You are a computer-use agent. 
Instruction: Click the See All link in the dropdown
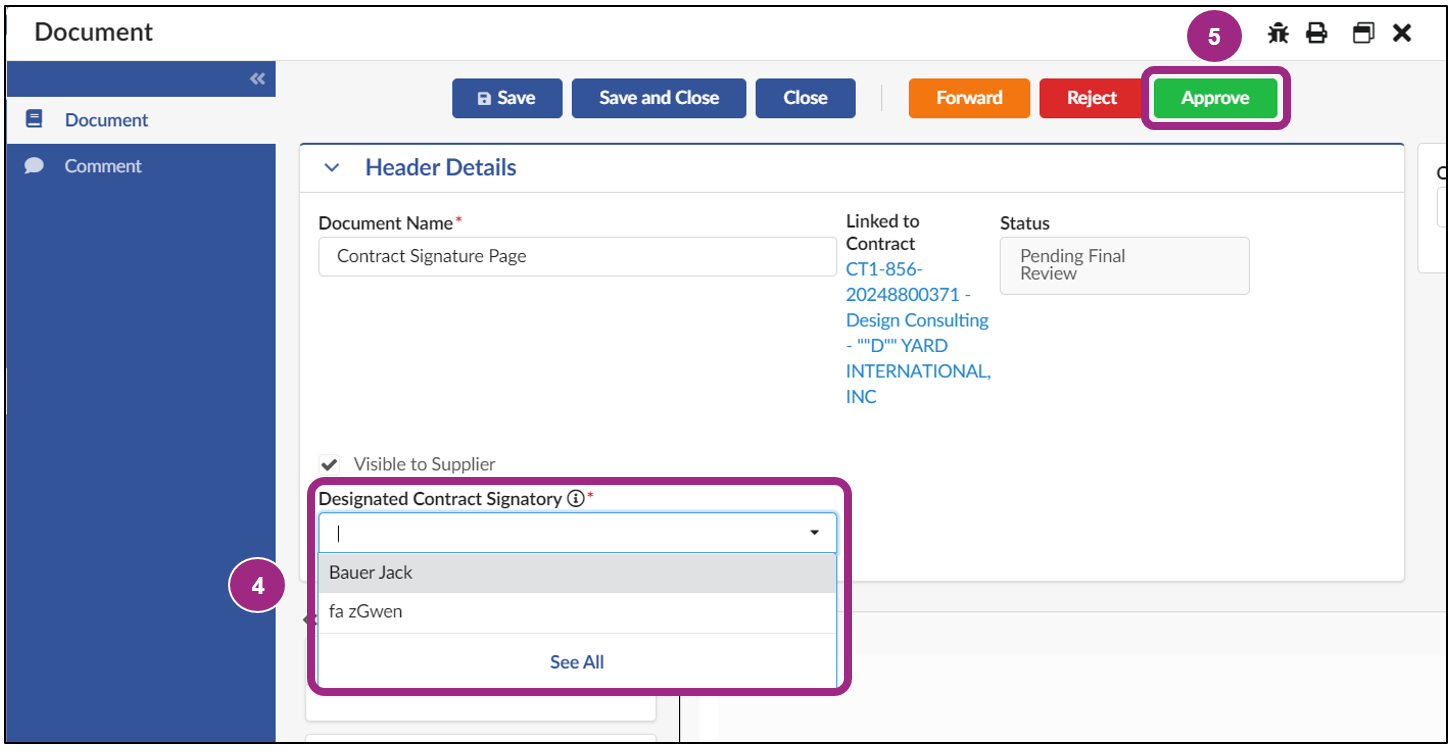coord(576,661)
